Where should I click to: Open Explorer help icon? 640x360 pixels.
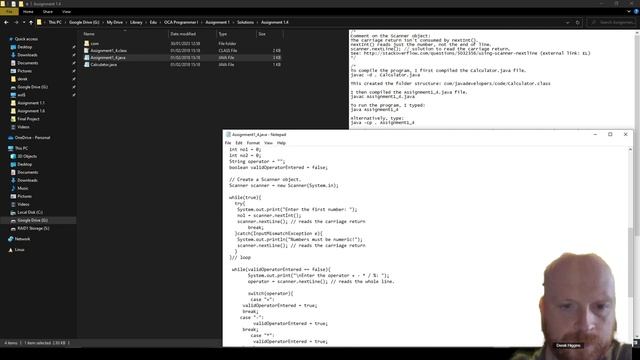pos(636,12)
